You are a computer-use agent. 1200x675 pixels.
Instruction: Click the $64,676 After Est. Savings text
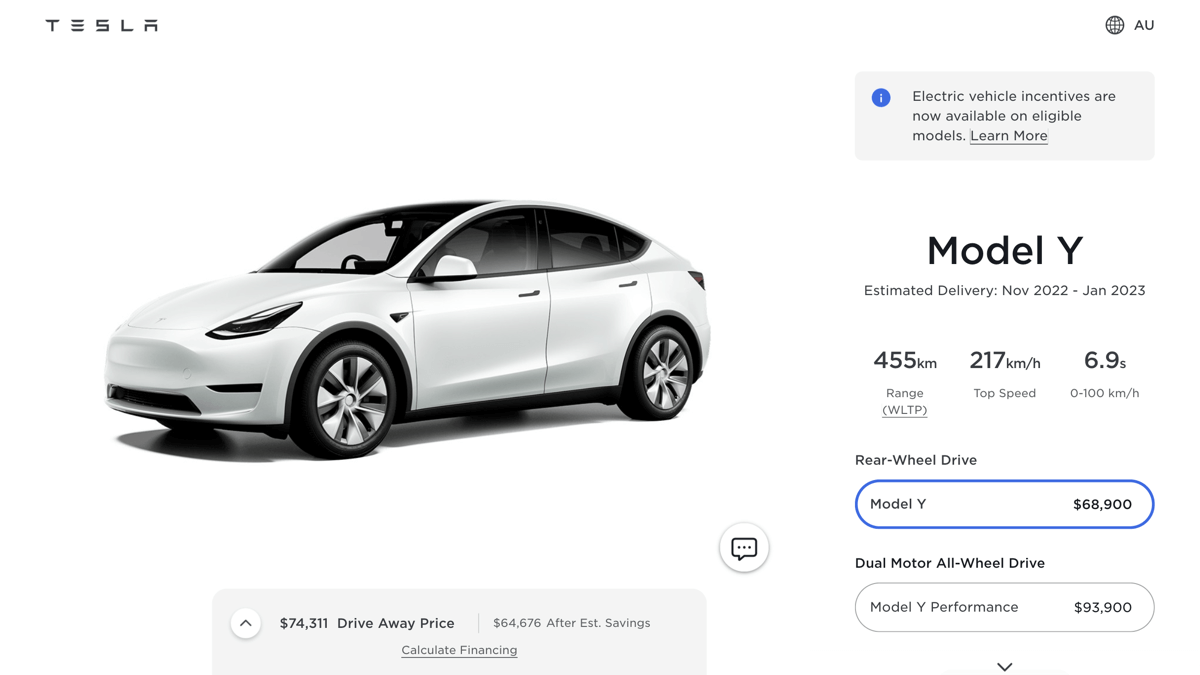tap(571, 623)
